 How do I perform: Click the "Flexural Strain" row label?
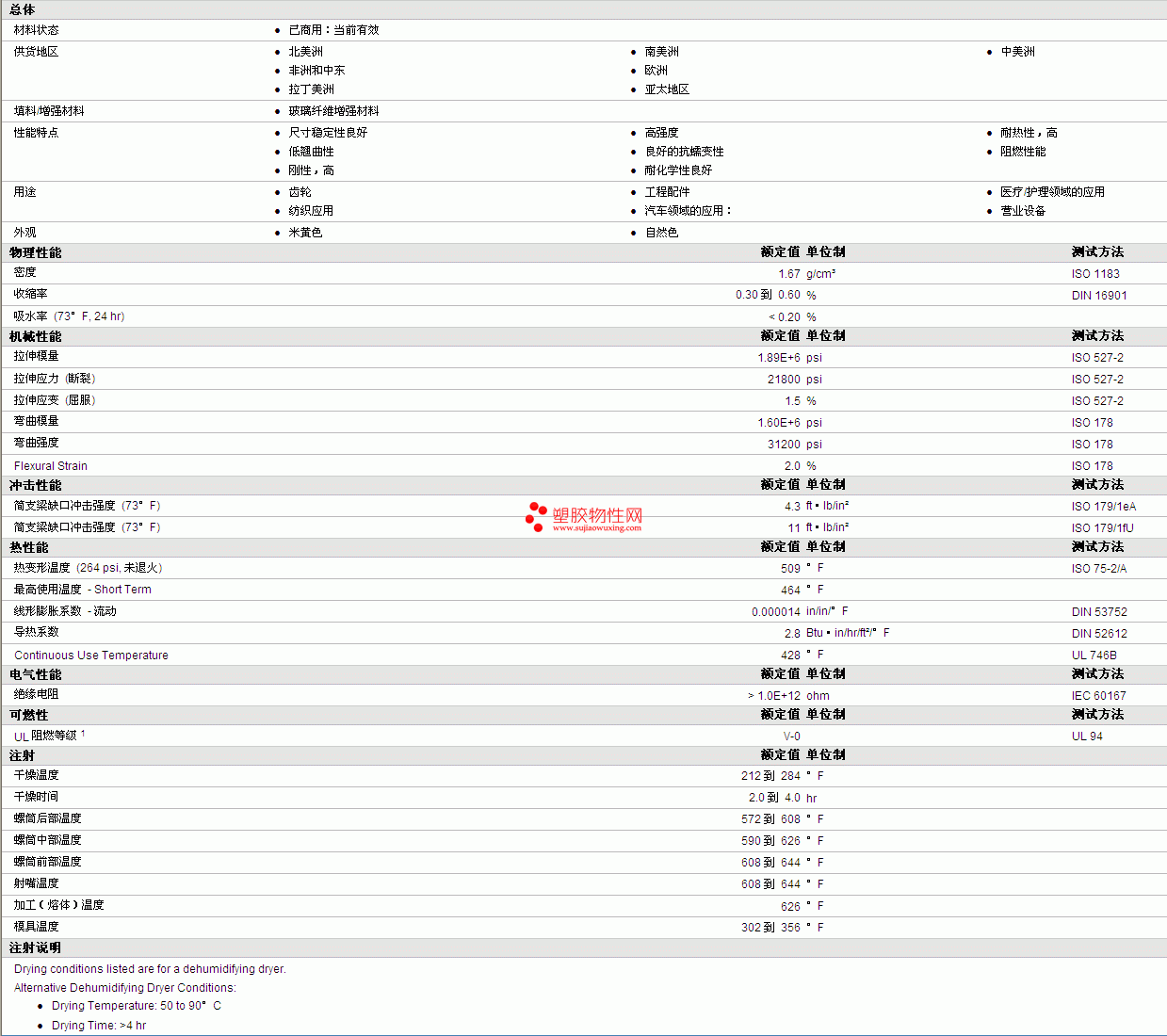51,466
